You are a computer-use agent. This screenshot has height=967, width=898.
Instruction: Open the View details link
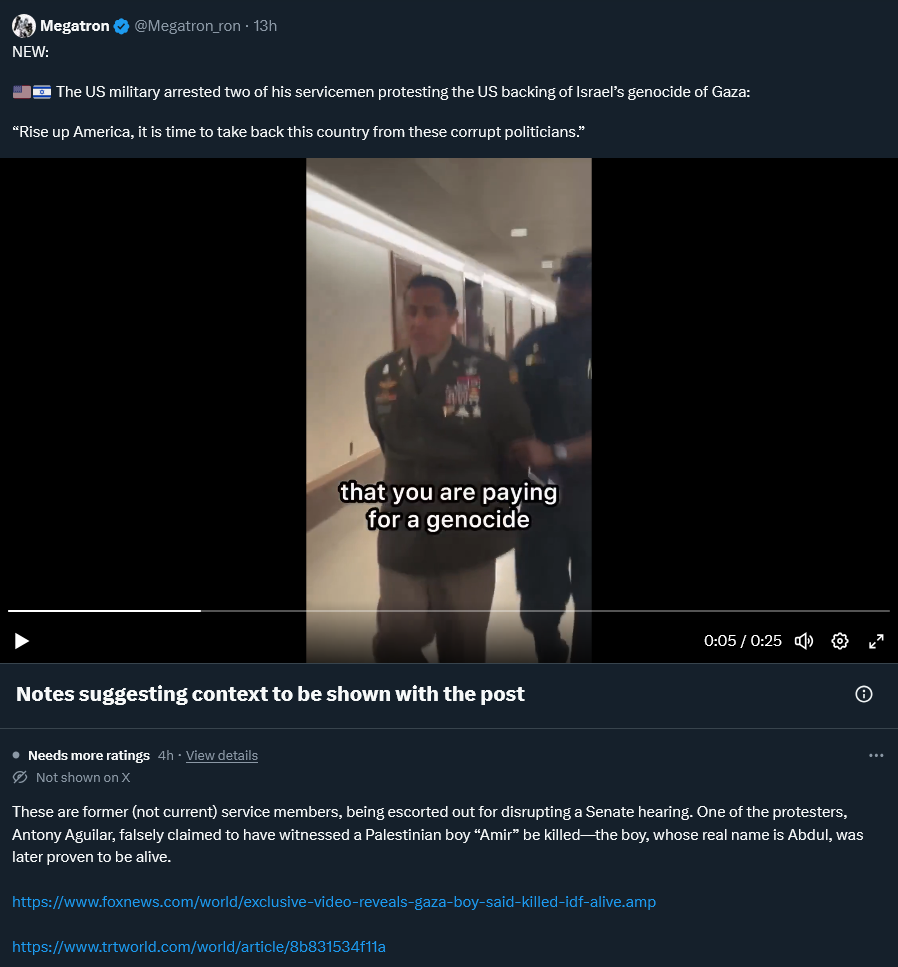(221, 755)
